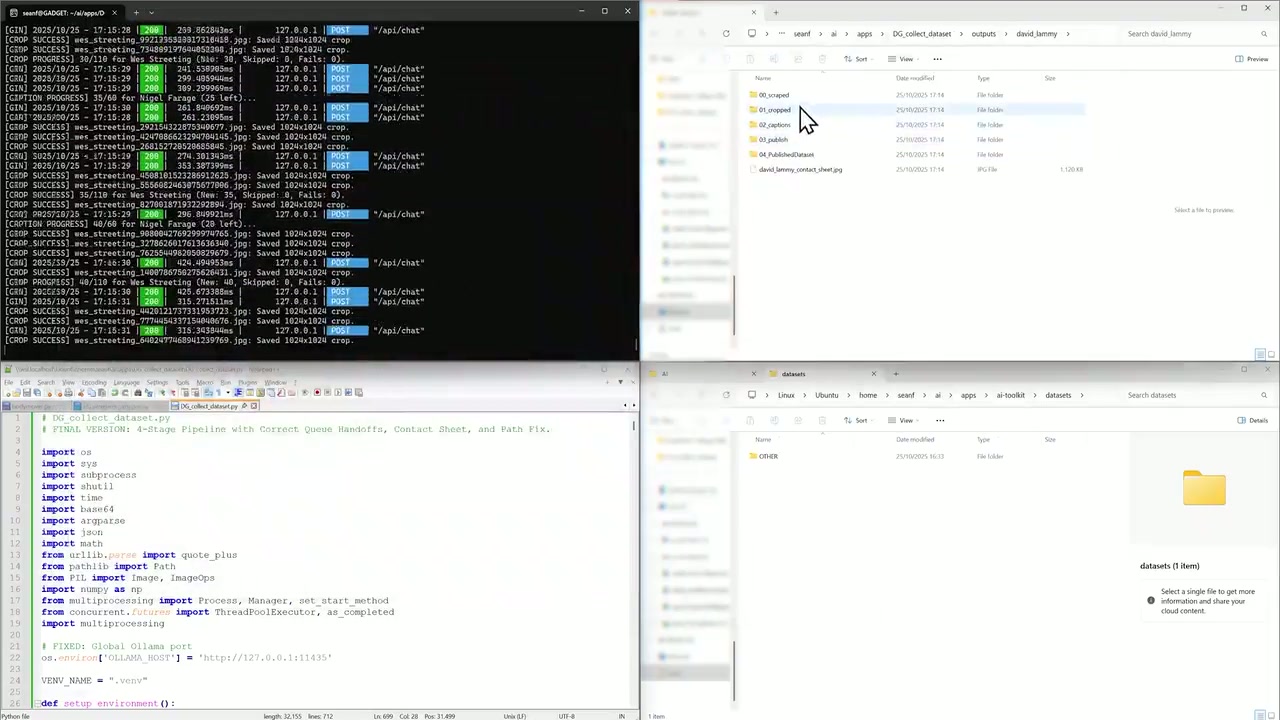Click Notepad++ Undo icon
Viewport: 1280px width, 720px height.
tap(114, 392)
